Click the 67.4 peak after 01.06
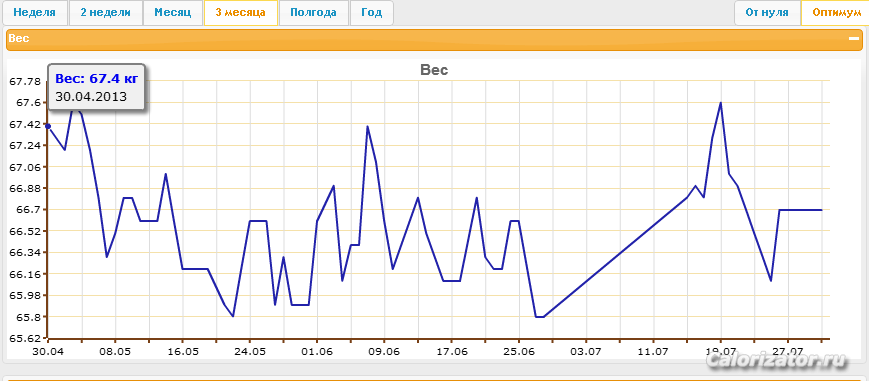The width and height of the screenshot is (869, 381). tap(367, 126)
